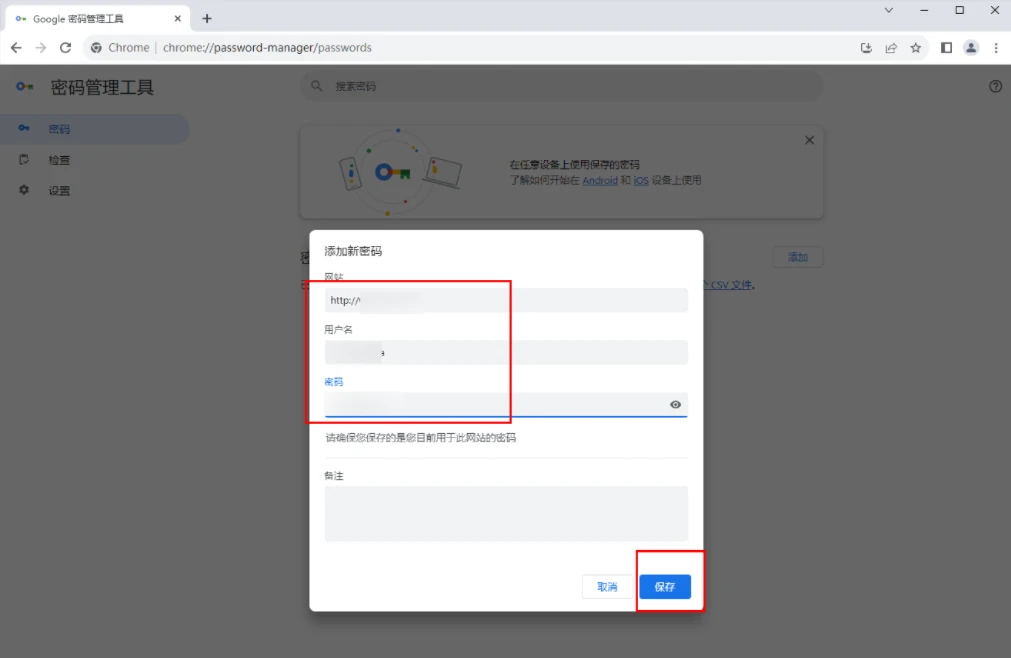Select 密码 in the sidebar
1011x658 pixels.
94,129
